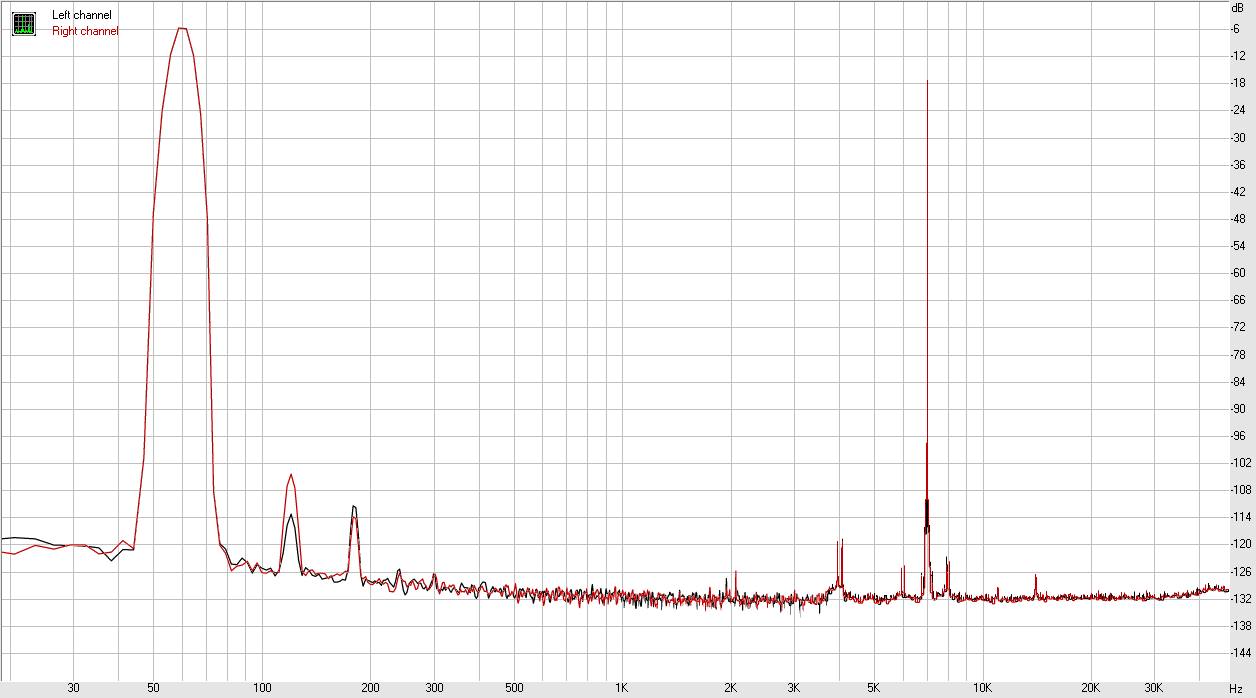Click the 500 frequency axis label

(x=514, y=688)
